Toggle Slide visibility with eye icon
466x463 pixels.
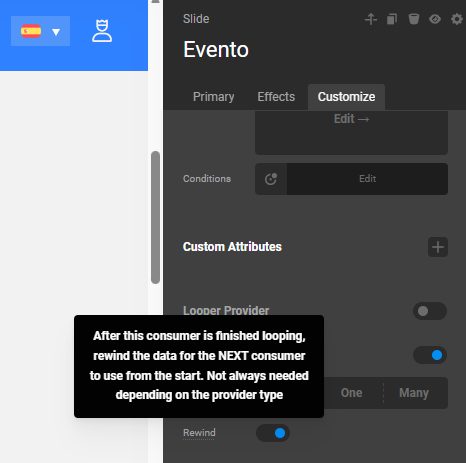pyautogui.click(x=435, y=19)
